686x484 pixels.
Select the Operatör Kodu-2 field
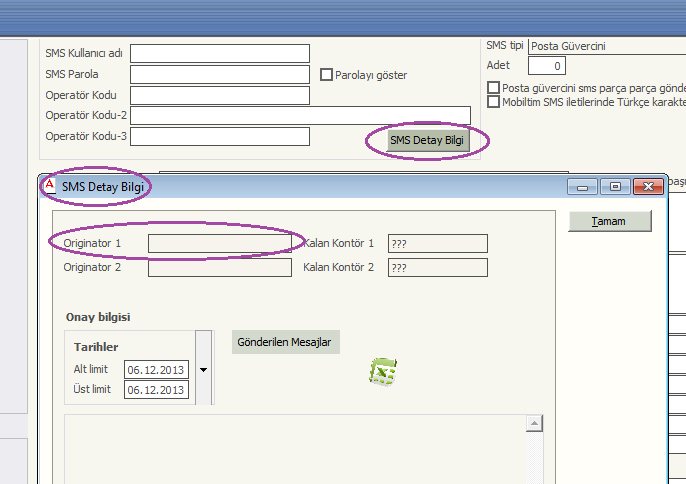tap(299, 116)
